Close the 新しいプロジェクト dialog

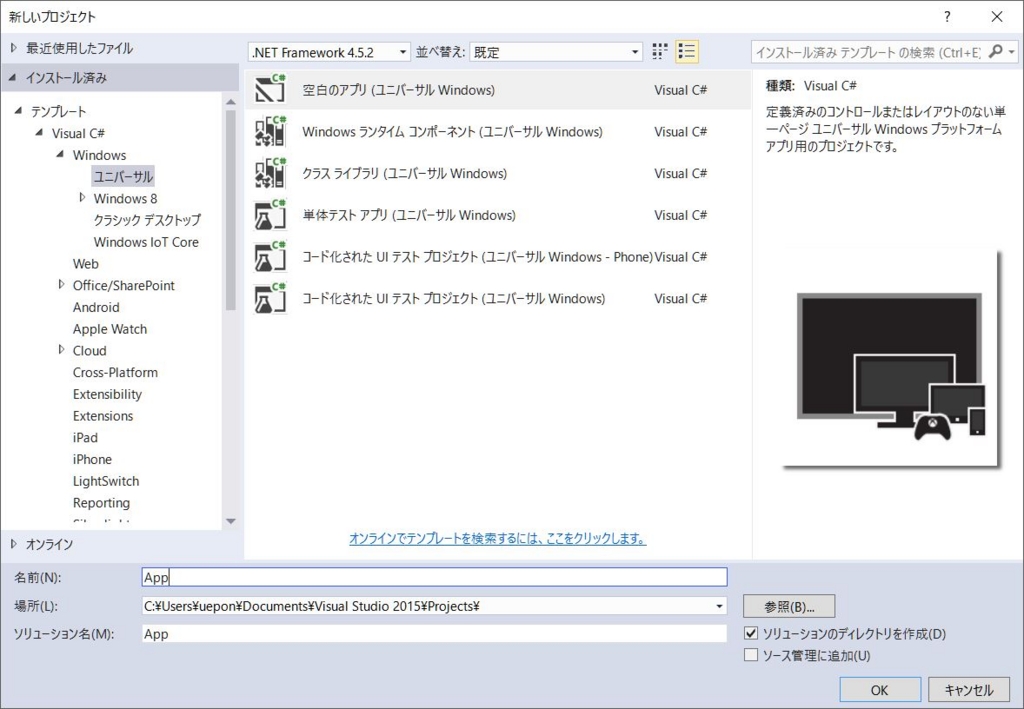point(997,17)
